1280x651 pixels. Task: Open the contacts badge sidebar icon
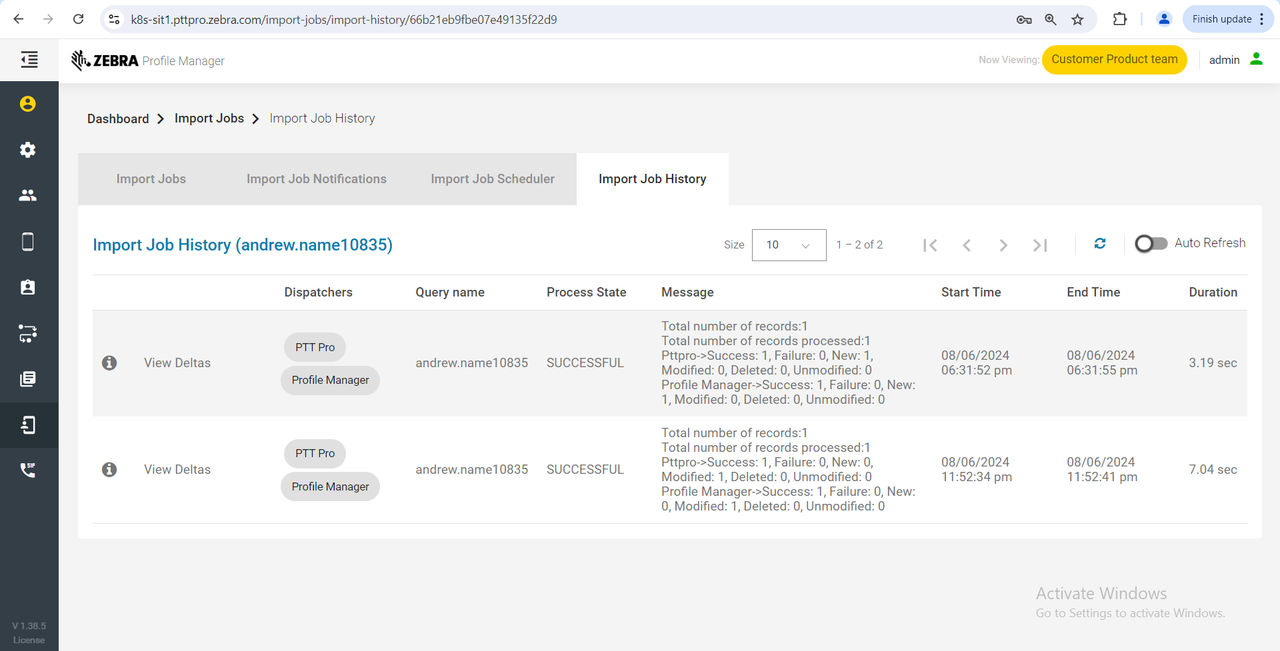click(x=27, y=287)
